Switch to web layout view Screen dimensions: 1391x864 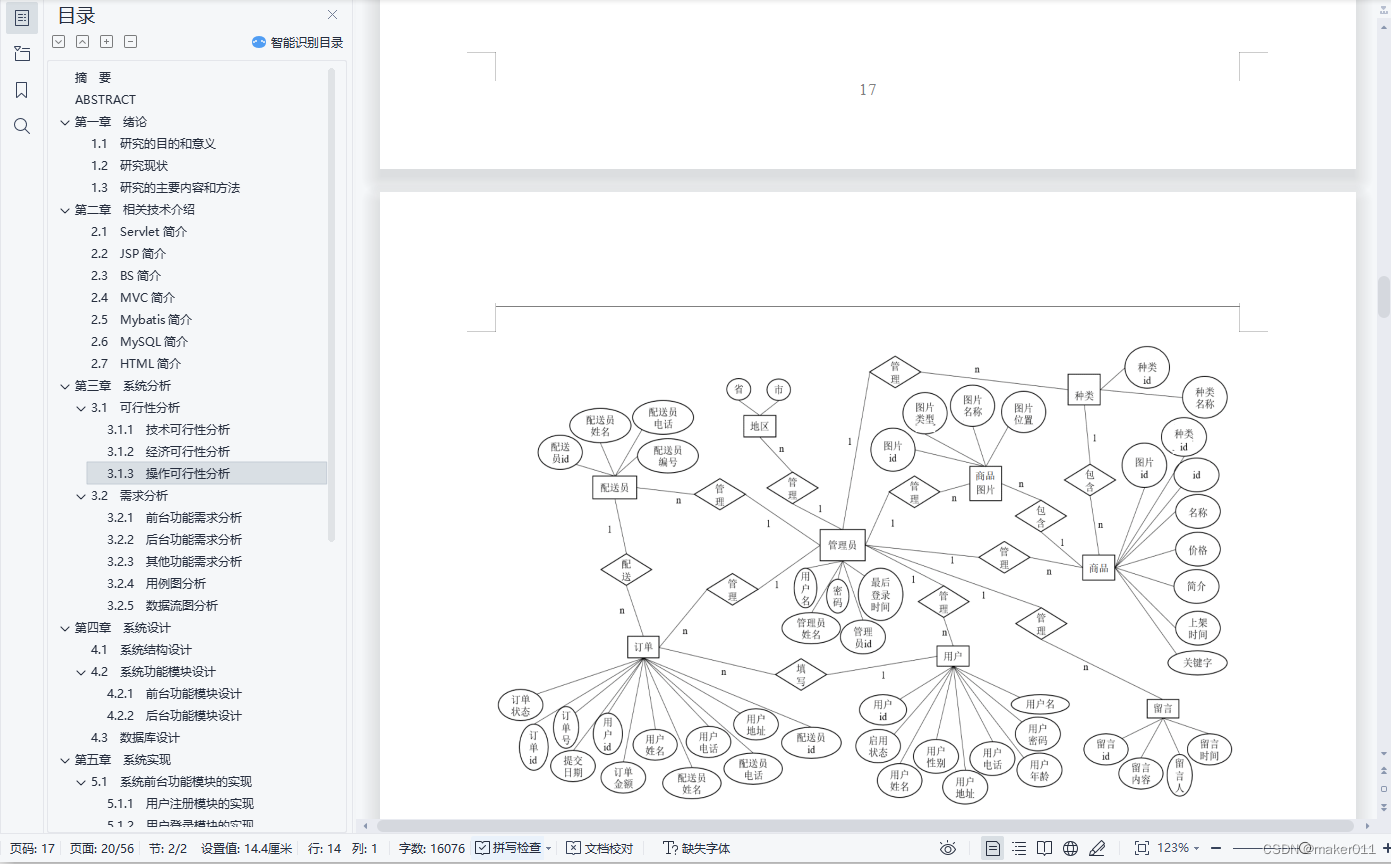[1071, 848]
